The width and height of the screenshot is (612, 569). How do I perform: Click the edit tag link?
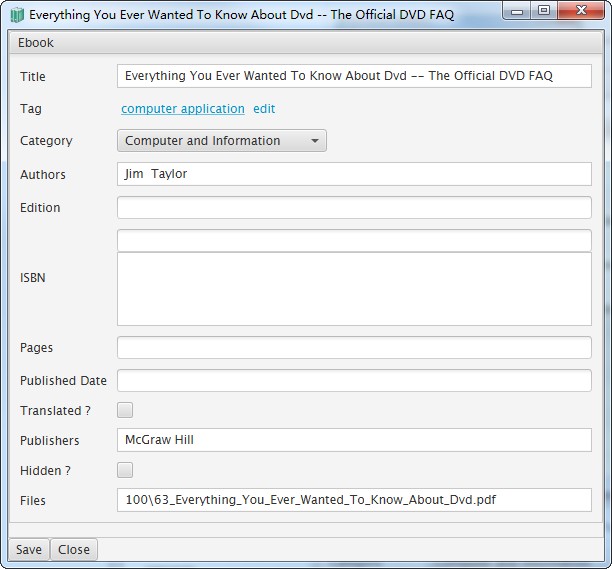click(264, 108)
